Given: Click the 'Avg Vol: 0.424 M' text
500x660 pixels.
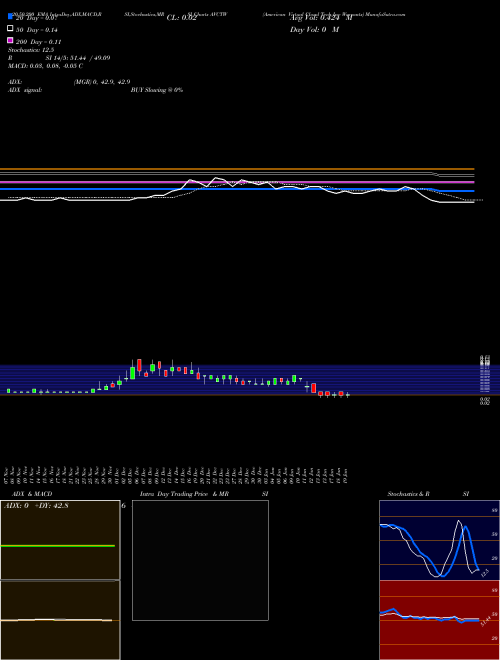Looking at the screenshot, I should tap(321, 18).
